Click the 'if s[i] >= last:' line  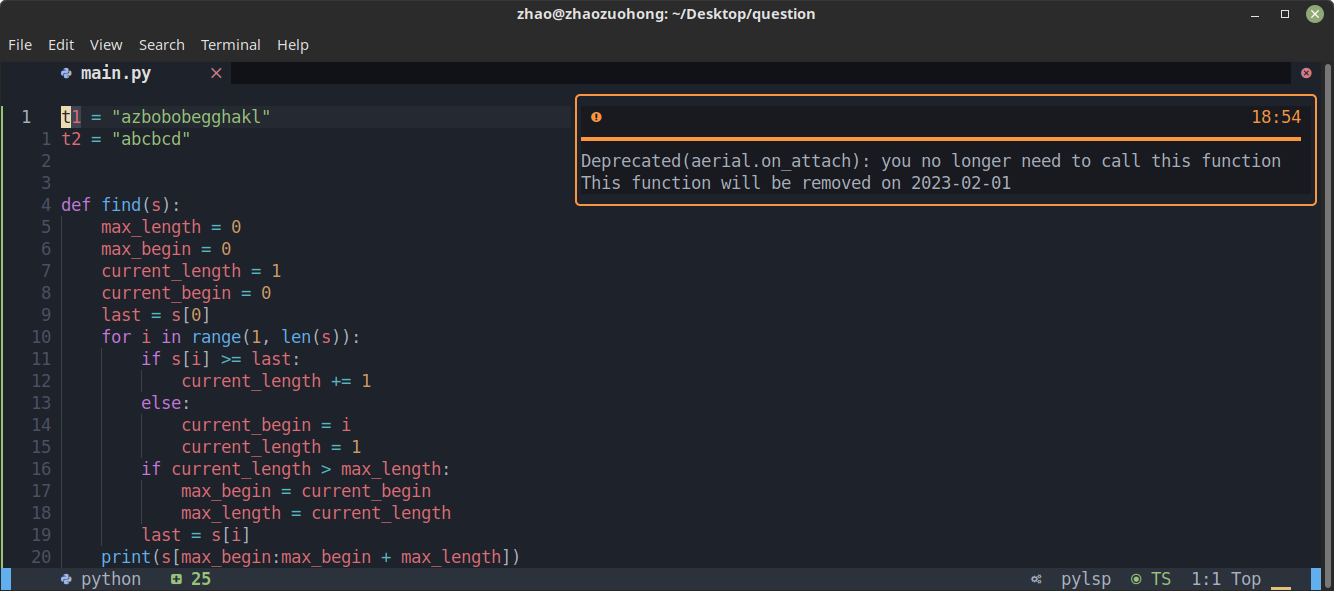point(221,359)
